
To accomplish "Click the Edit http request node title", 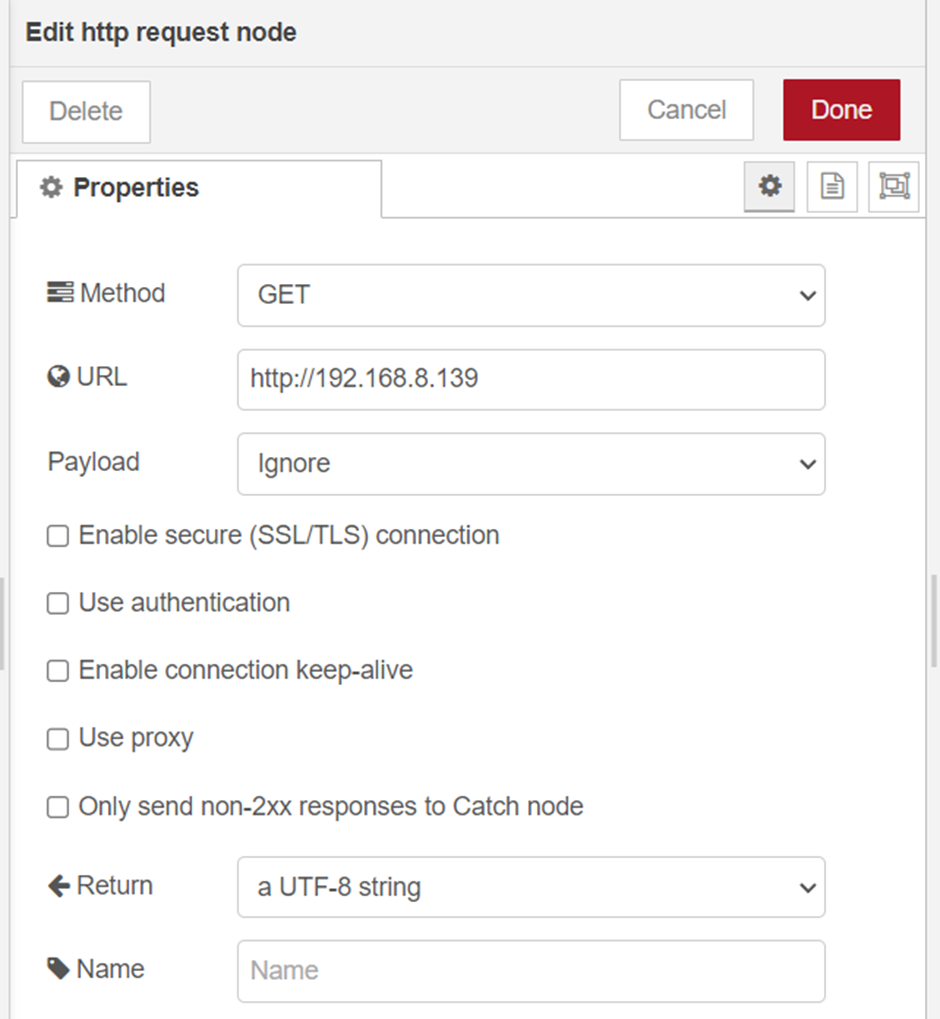I will 161,32.
